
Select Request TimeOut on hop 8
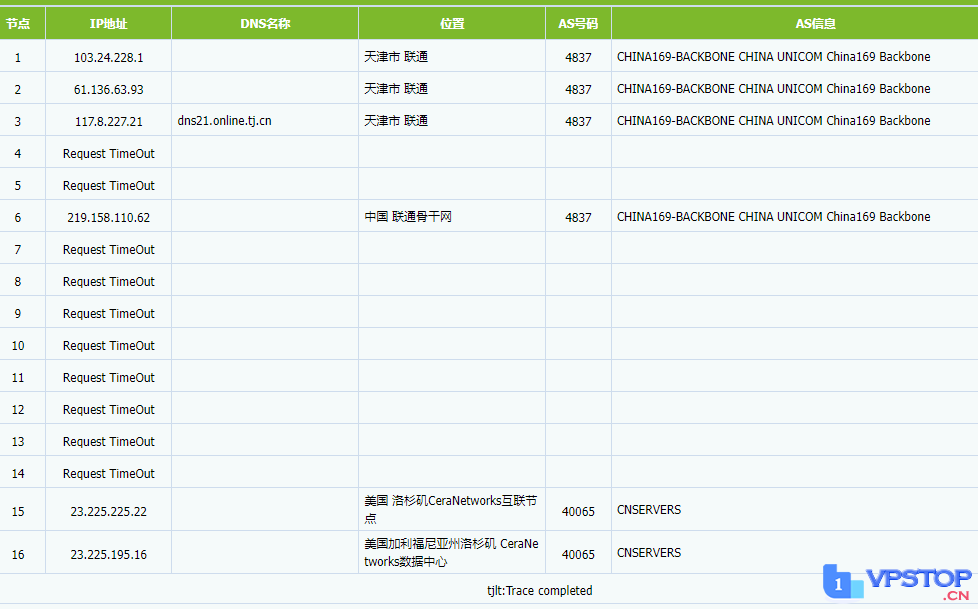pyautogui.click(x=109, y=281)
